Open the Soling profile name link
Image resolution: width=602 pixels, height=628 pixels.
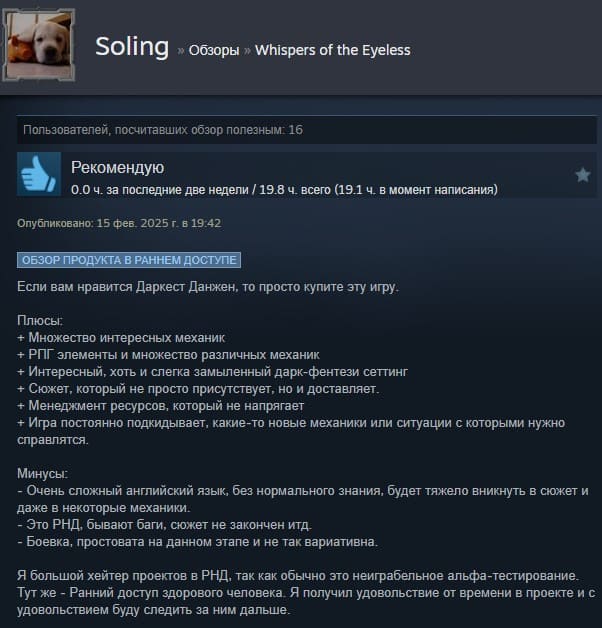132,46
